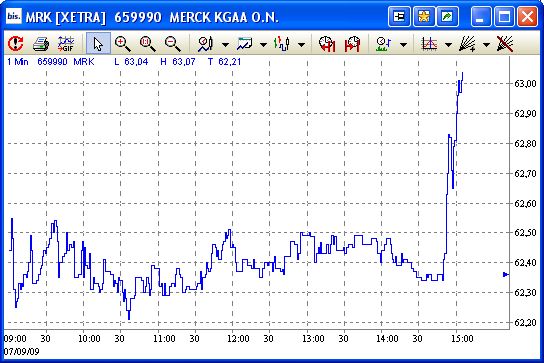This screenshot has height=363, width=544.
Task: Zoom out with the minus magnifier
Action: coord(172,44)
